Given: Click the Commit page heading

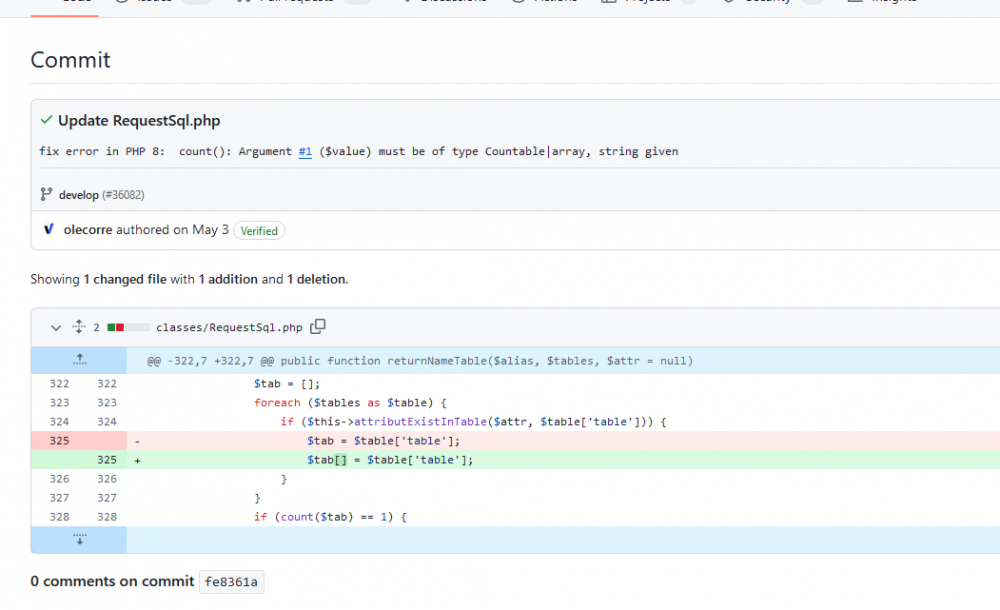Looking at the screenshot, I should (x=70, y=60).
